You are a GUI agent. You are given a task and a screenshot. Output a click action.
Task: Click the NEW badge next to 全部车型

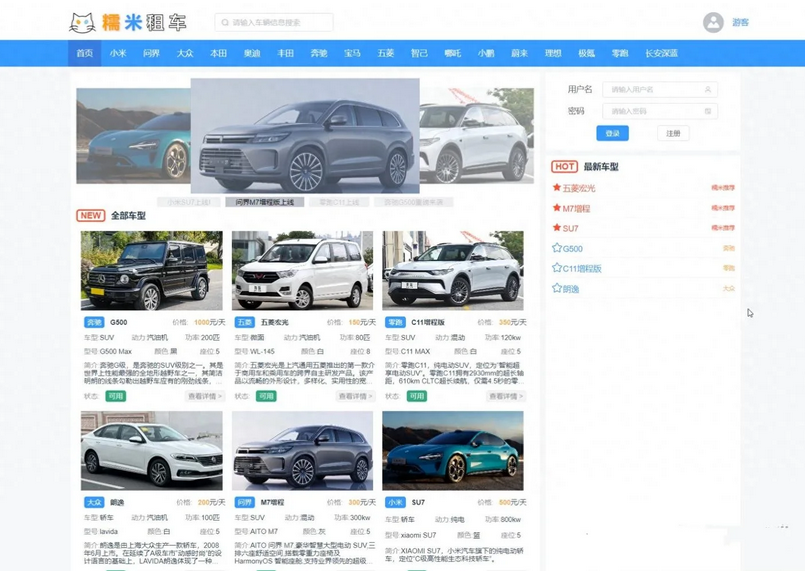click(90, 216)
